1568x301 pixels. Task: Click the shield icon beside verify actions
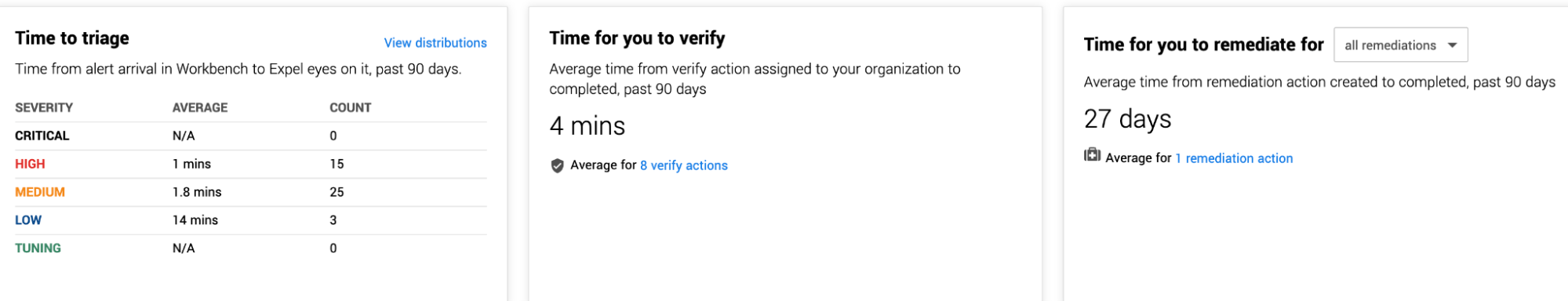[x=557, y=165]
